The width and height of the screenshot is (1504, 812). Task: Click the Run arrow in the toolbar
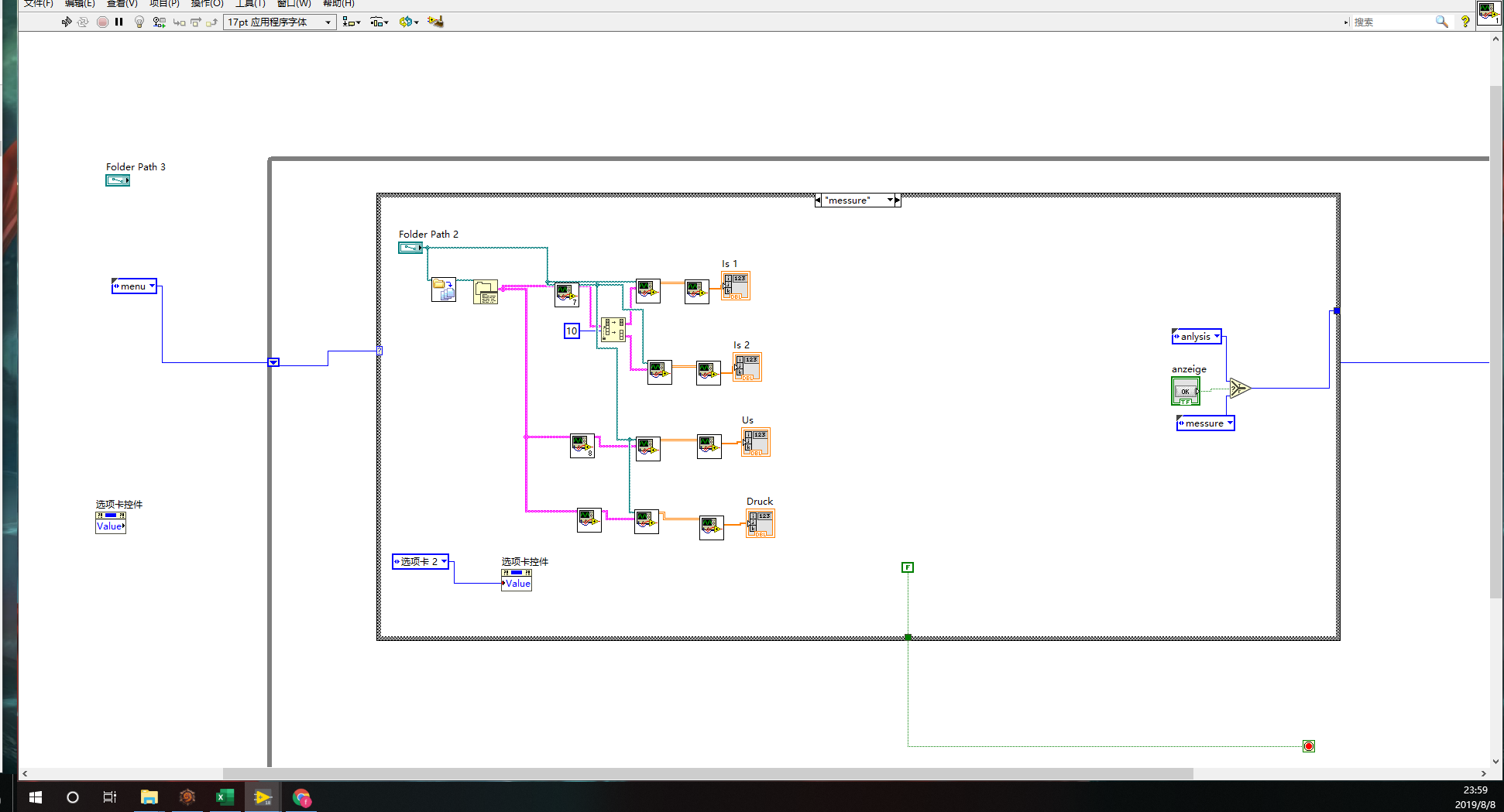(x=67, y=22)
